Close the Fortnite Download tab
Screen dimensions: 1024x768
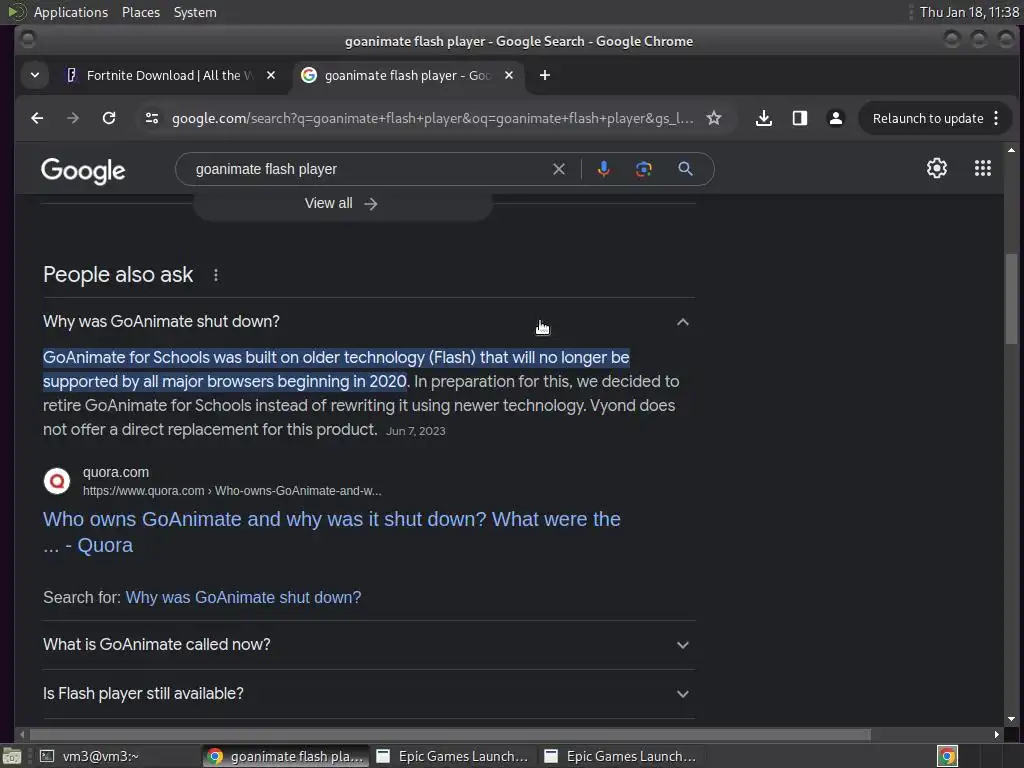(271, 75)
